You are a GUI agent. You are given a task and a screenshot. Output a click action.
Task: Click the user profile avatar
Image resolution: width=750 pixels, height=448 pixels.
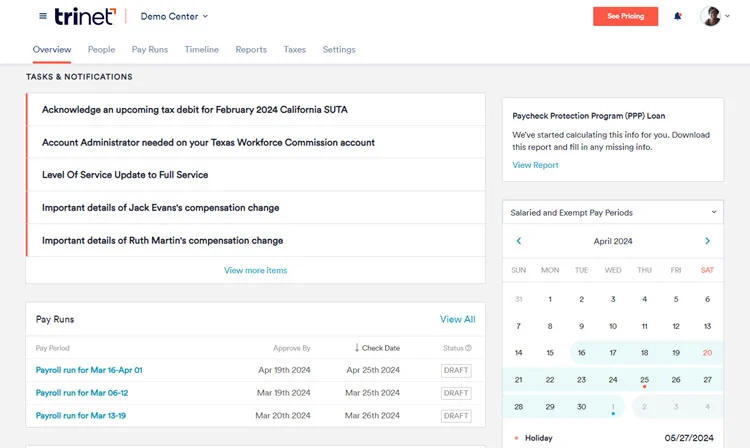[711, 16]
